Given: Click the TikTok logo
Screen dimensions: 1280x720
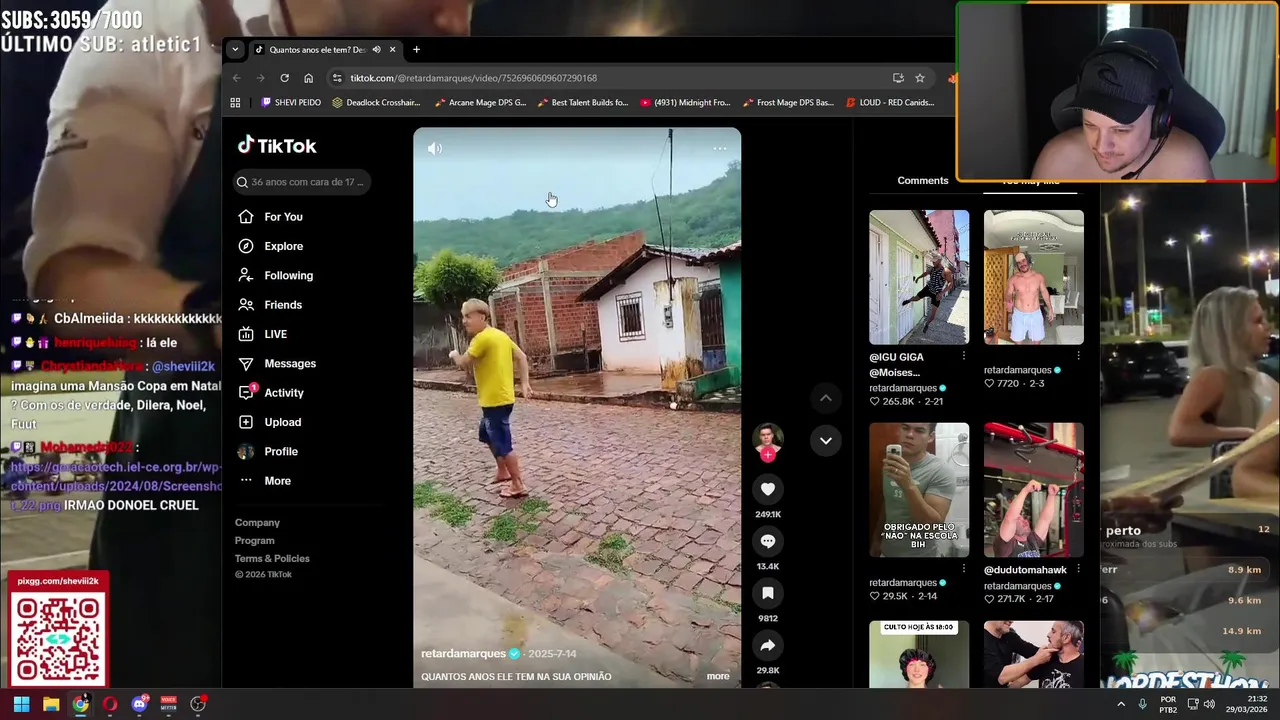Looking at the screenshot, I should tap(277, 145).
